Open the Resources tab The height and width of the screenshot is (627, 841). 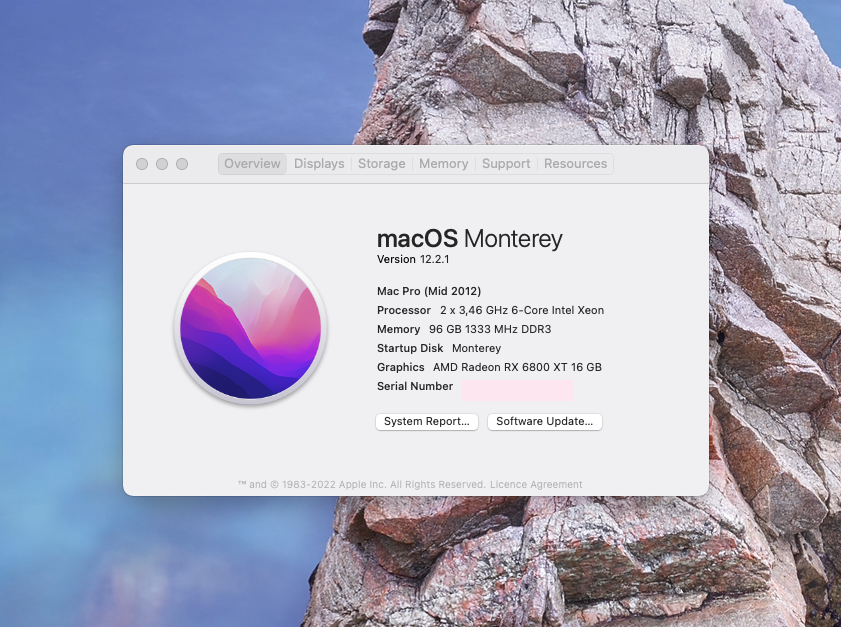(576, 164)
